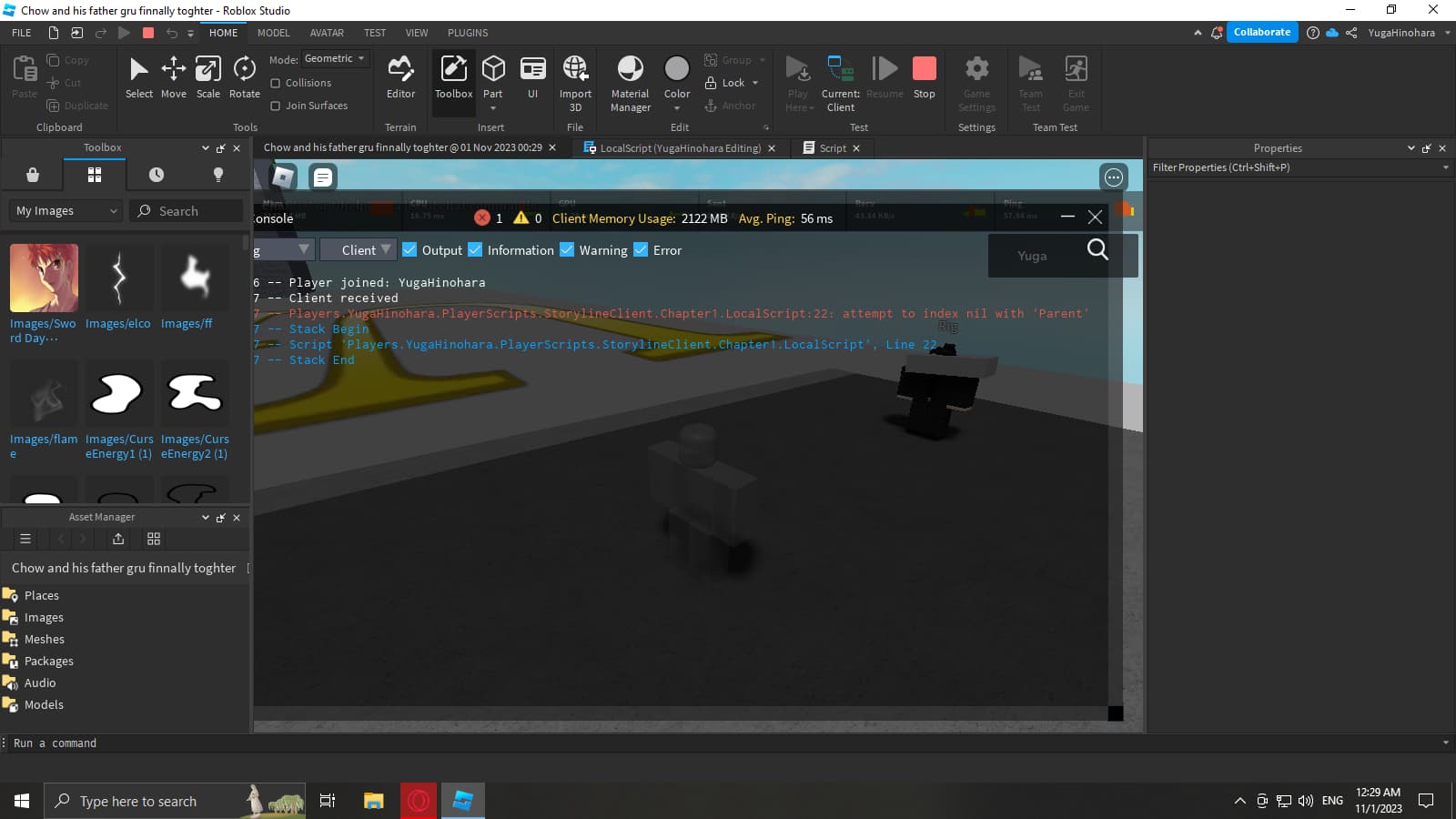Open Game Settings
1456x819 pixels.
tap(976, 80)
